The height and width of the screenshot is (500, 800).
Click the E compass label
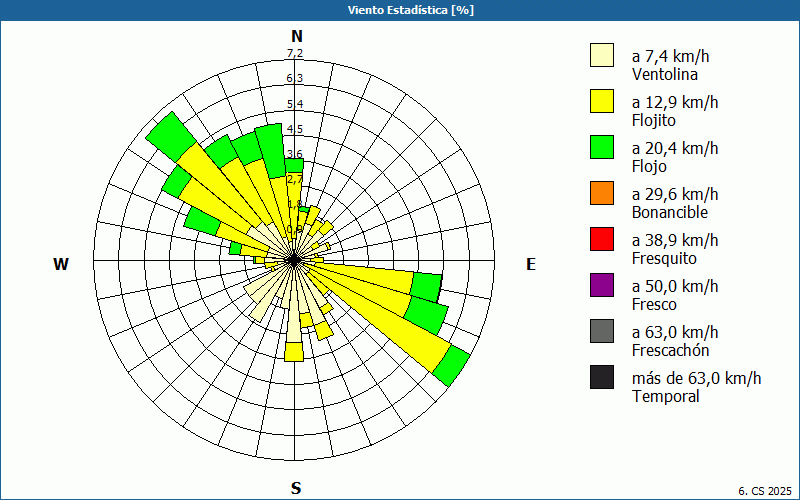531,264
